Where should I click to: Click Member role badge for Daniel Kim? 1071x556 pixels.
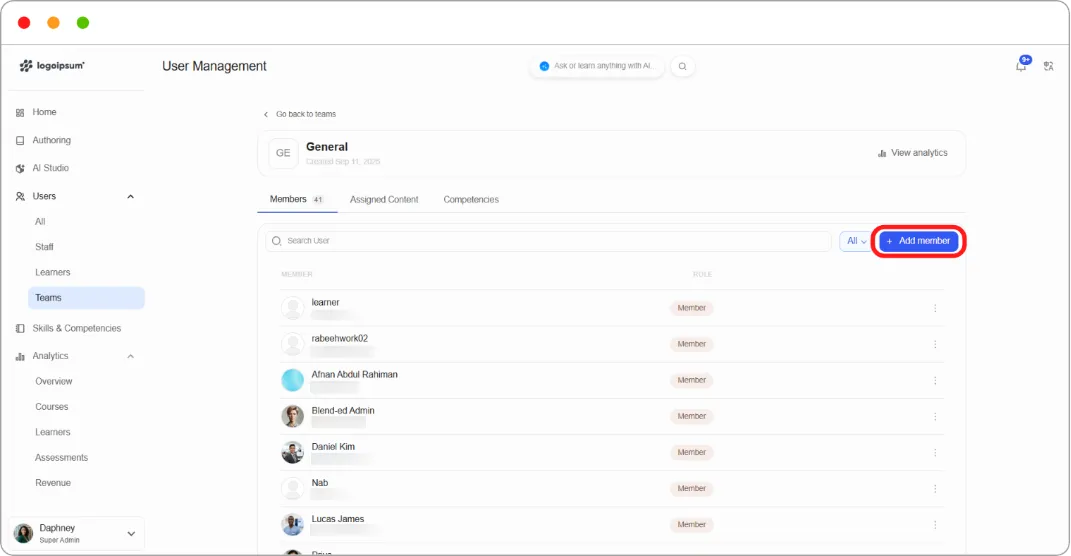click(x=691, y=453)
